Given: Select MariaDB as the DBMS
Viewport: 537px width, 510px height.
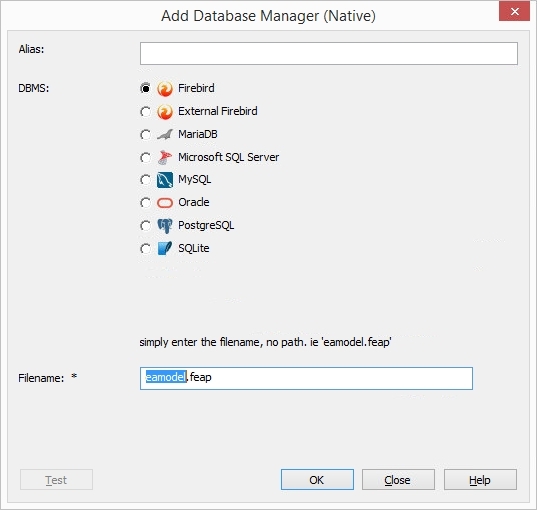Looking at the screenshot, I should pos(145,135).
